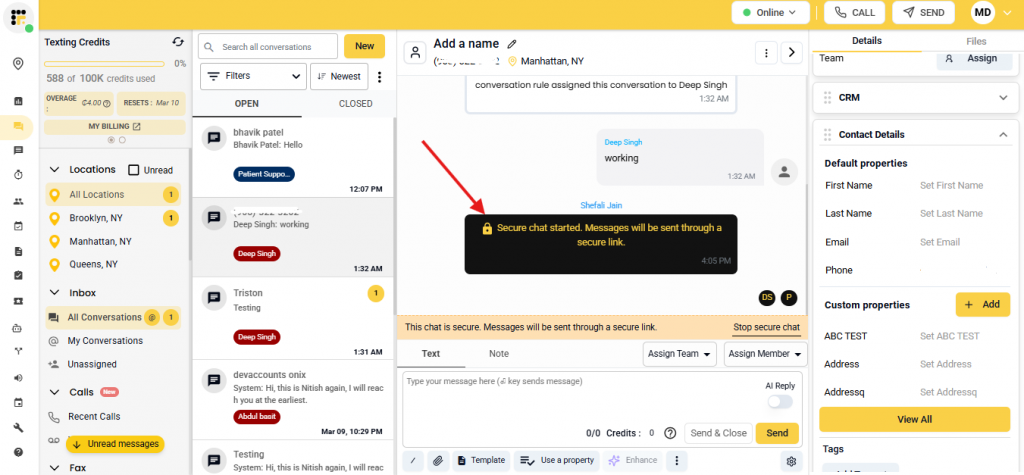Open the document icon in the left rail
The image size is (1024, 475).
click(x=18, y=251)
